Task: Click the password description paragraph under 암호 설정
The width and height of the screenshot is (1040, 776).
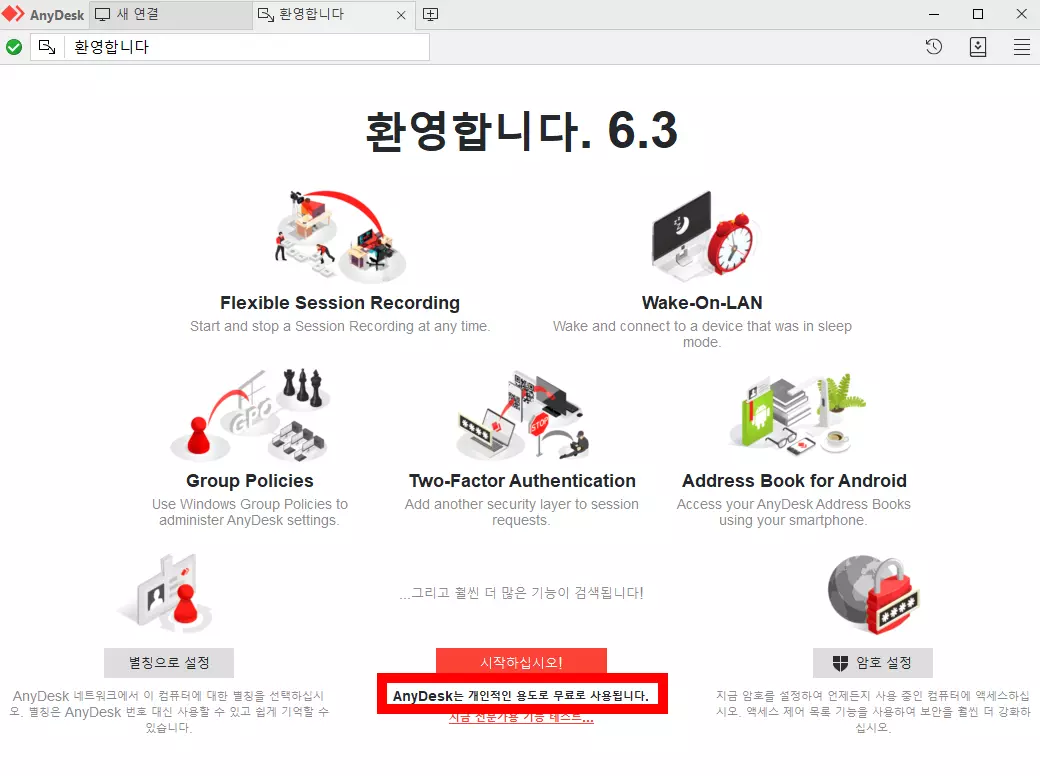Action: (x=873, y=712)
